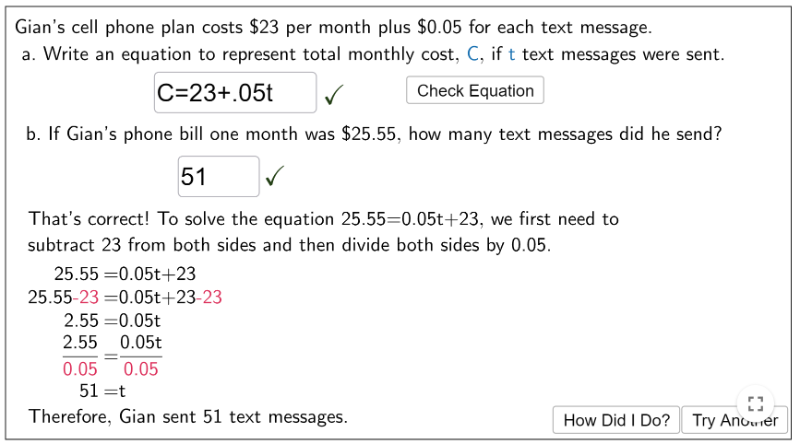Click the red 0.05 denominator under 0.05t
Viewport: 800px width, 444px height.
[141, 369]
